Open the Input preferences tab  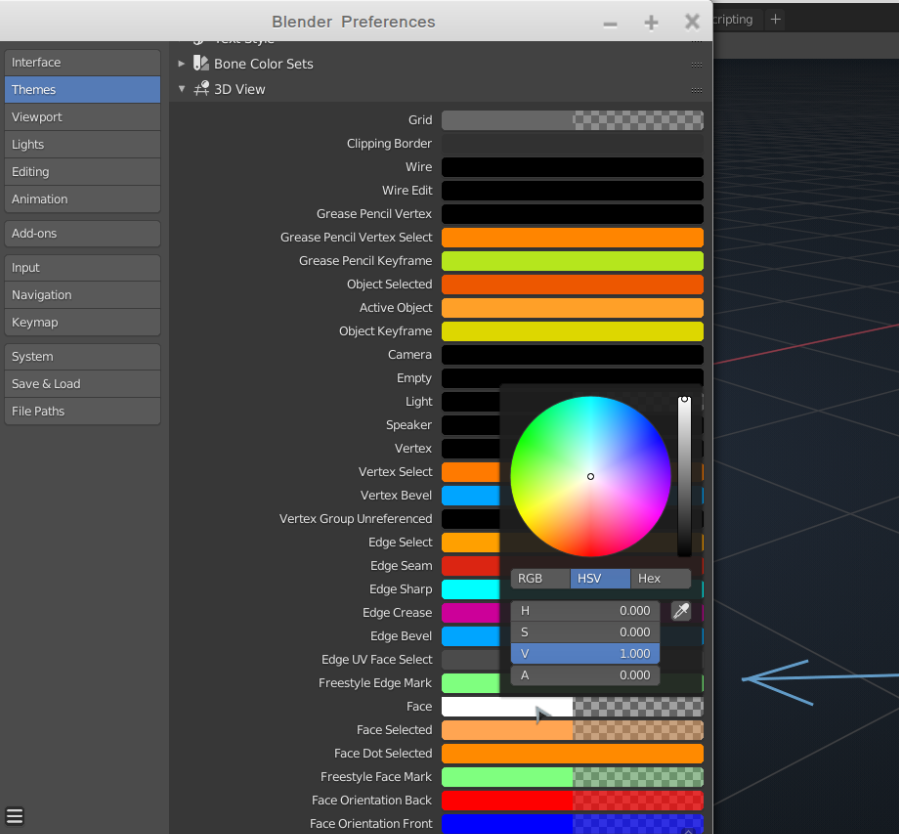point(83,268)
